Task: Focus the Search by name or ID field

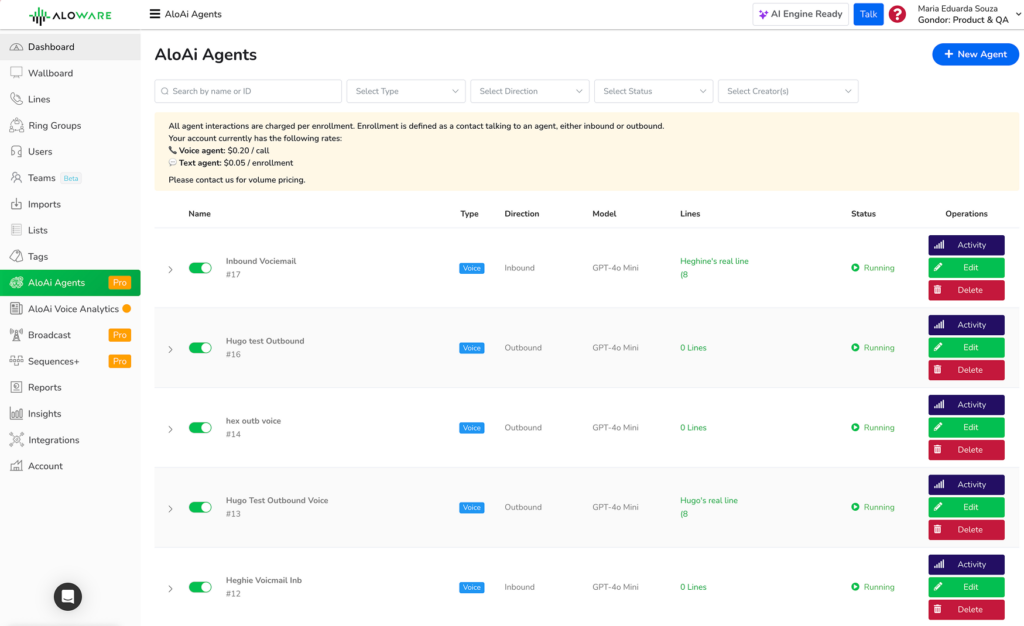Action: tap(248, 91)
